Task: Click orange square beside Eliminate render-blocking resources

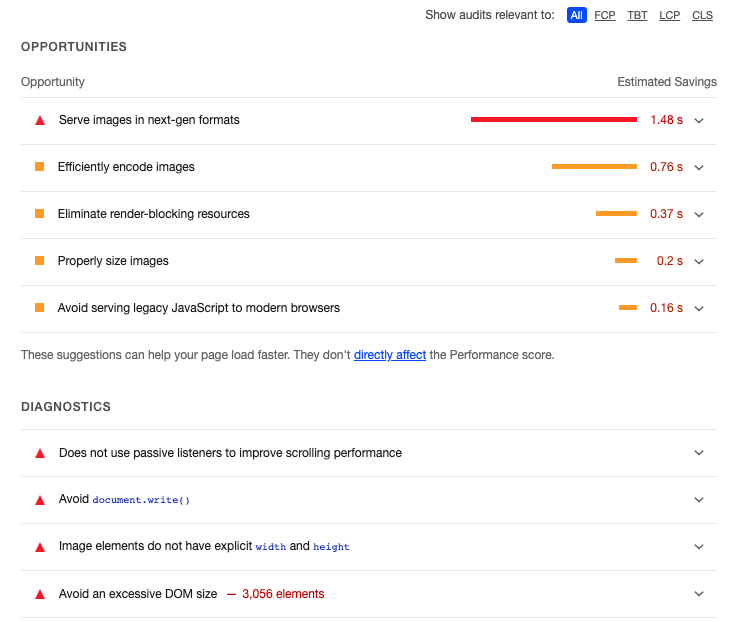Action: (40, 214)
